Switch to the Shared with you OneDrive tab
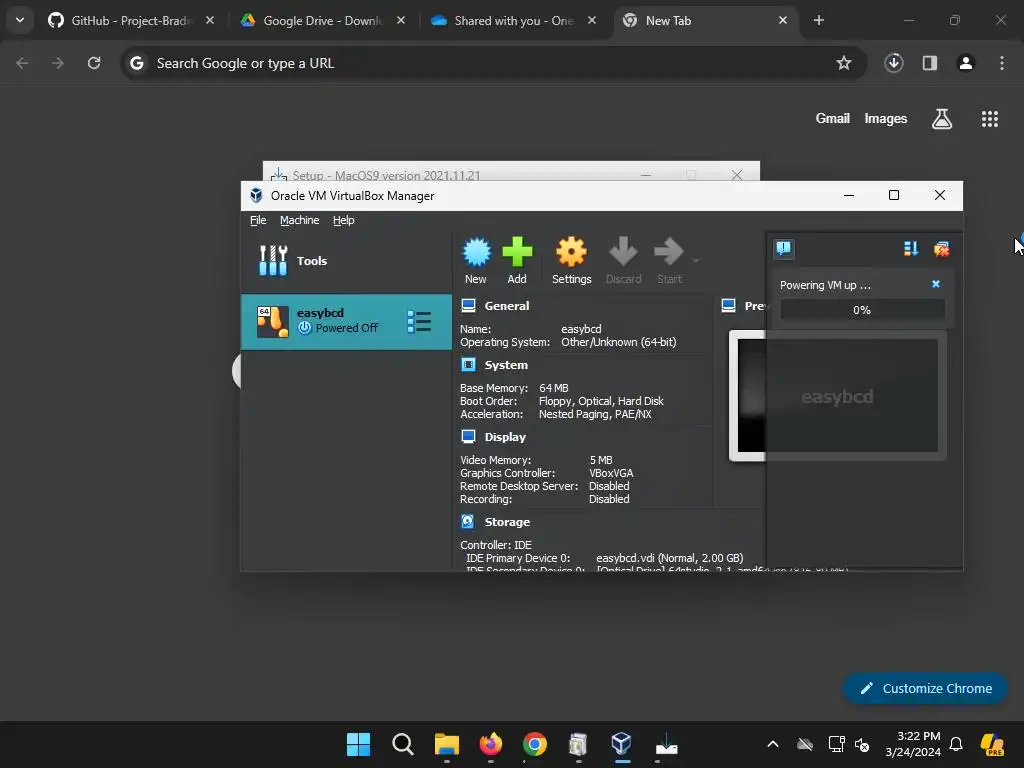This screenshot has height=768, width=1024. pyautogui.click(x=514, y=21)
